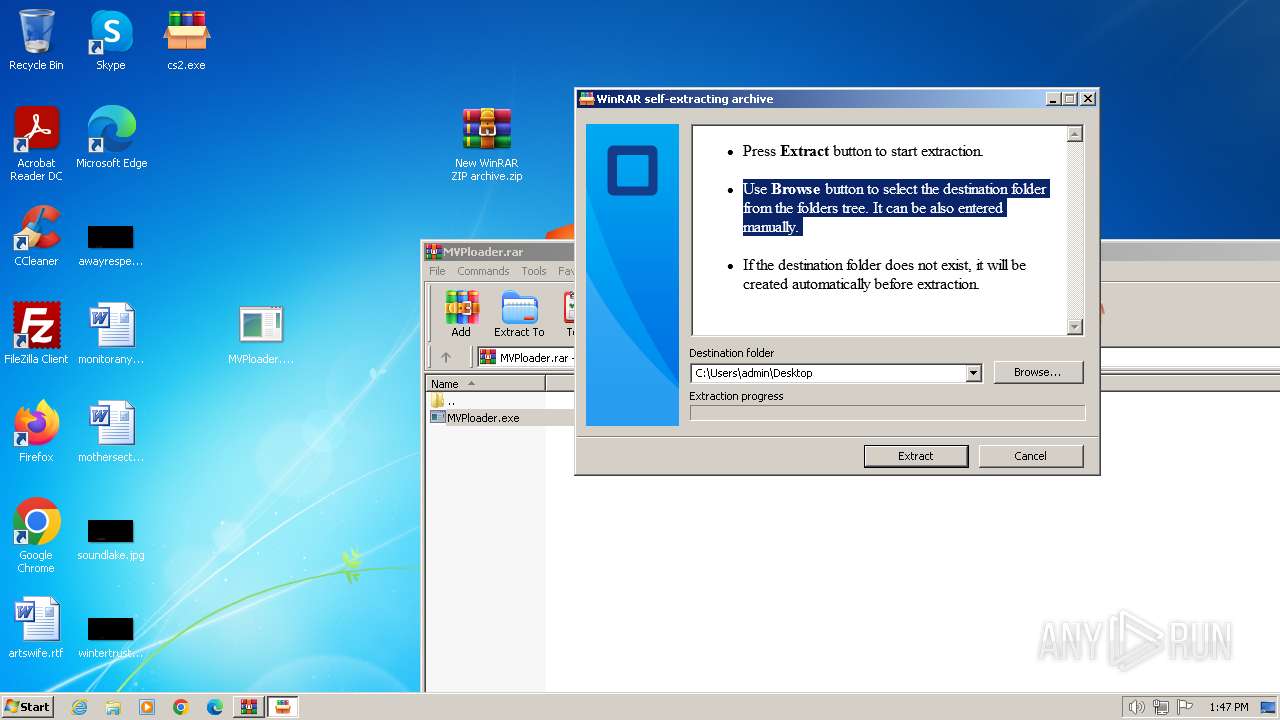The width and height of the screenshot is (1280, 720).
Task: Open File Explorer from the taskbar
Action: (113, 707)
